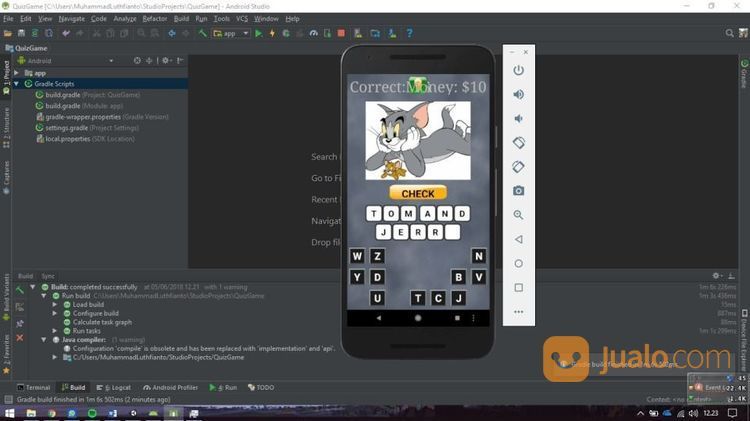Tap the C letter tile in game
The image size is (750, 421).
pyautogui.click(x=438, y=298)
